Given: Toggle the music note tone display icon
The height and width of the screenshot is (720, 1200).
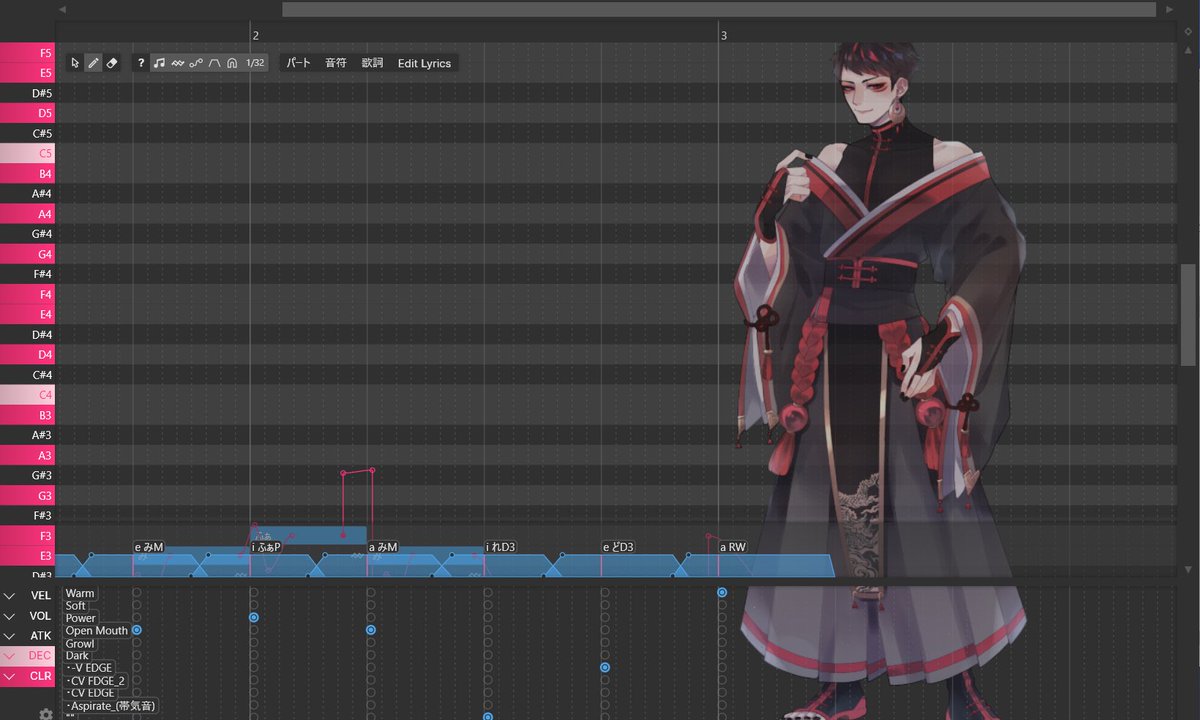Looking at the screenshot, I should pos(159,63).
